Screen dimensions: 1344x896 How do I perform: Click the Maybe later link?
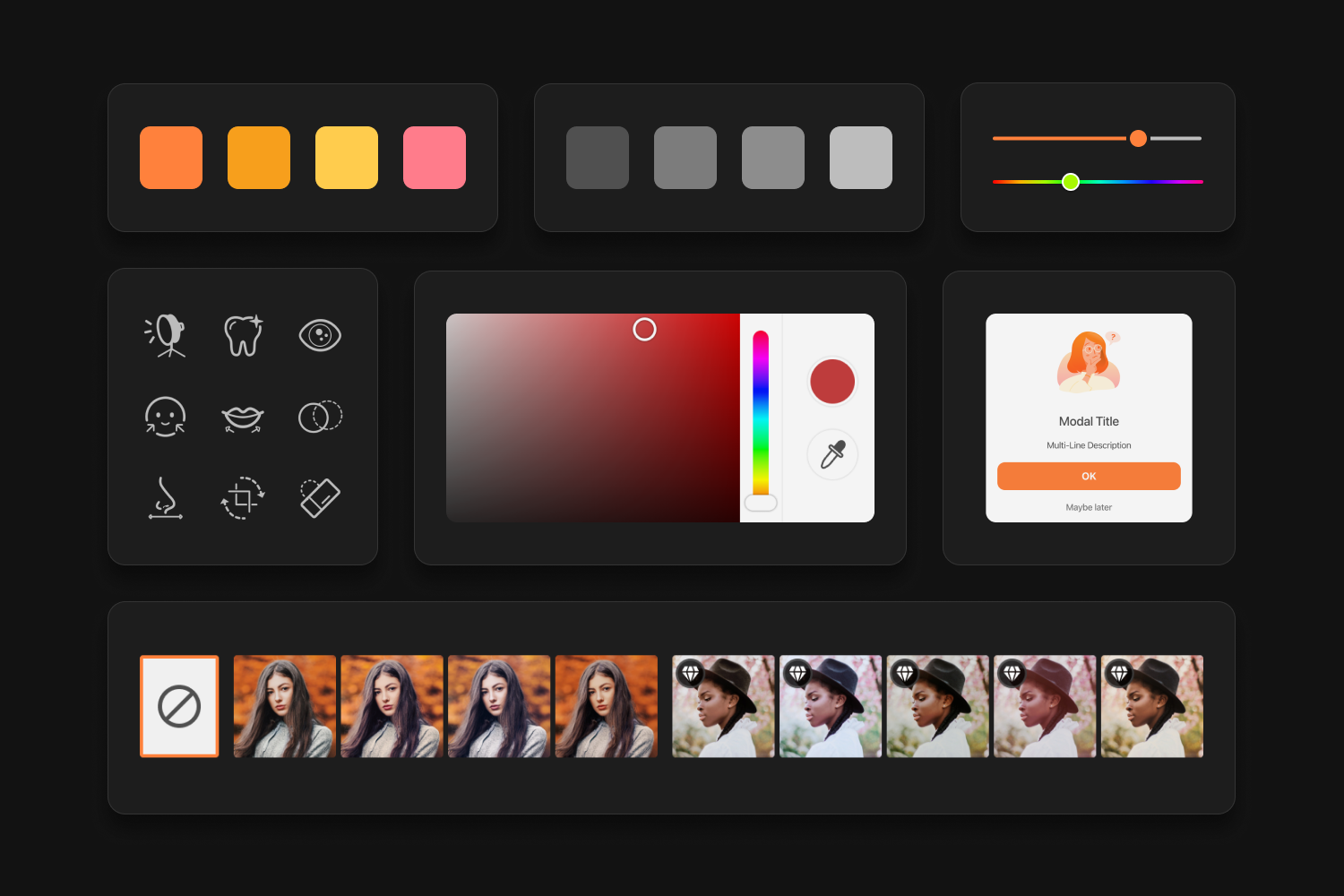pos(1089,507)
